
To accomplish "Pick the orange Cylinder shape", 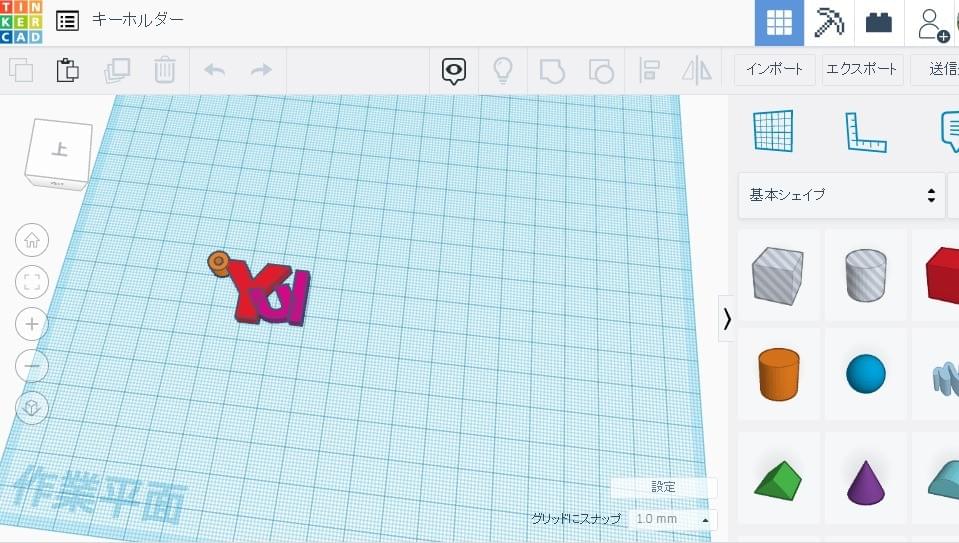I will [x=778, y=374].
